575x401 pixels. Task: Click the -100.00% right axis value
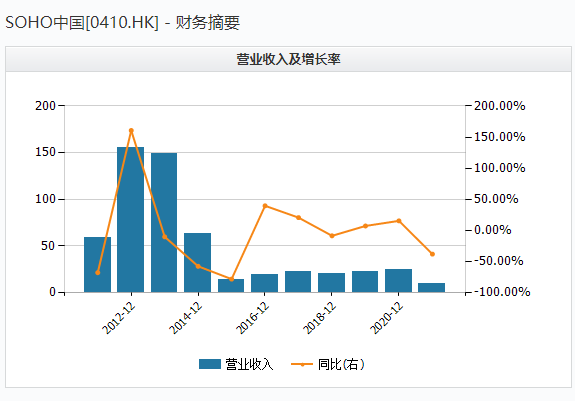[x=502, y=292]
